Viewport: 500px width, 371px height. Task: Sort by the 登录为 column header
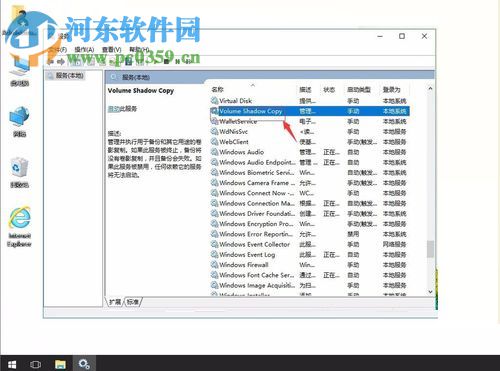click(391, 90)
